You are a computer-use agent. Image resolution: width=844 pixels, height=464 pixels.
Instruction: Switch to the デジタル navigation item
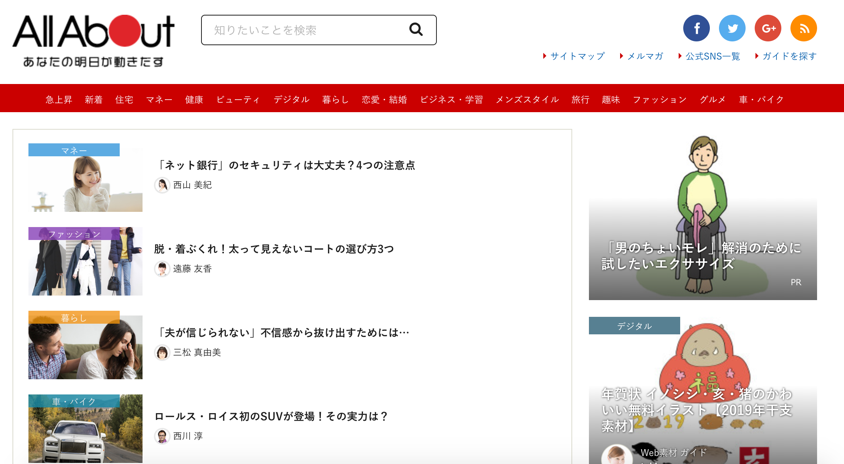click(x=291, y=99)
